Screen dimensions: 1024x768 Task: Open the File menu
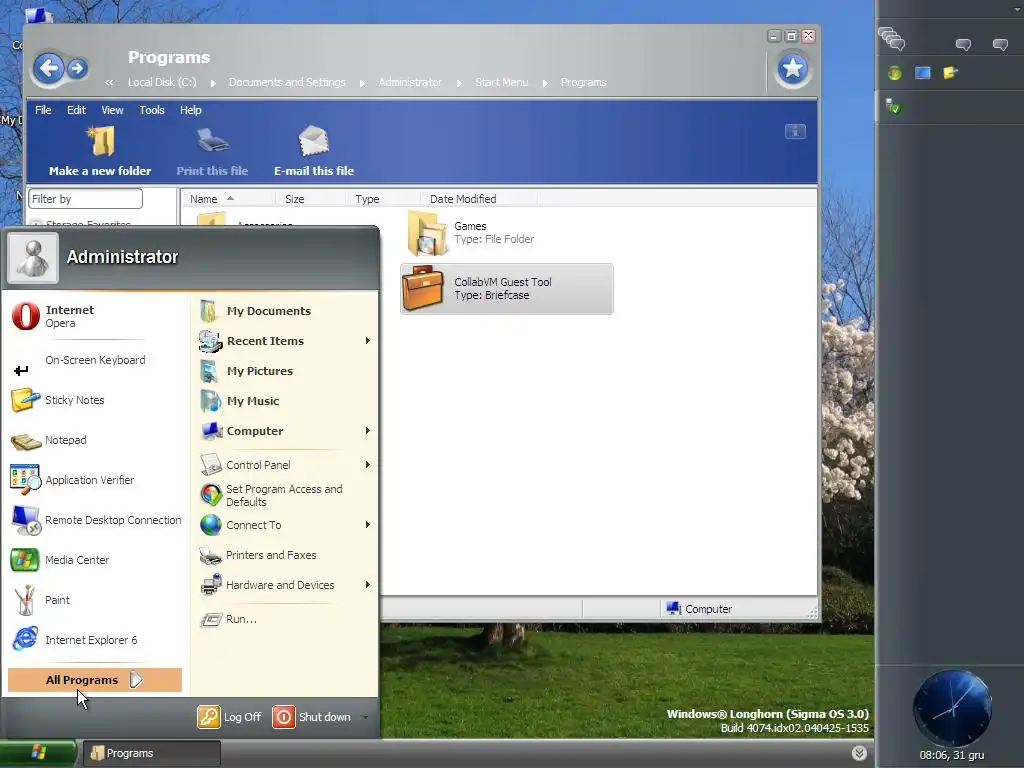(x=43, y=110)
